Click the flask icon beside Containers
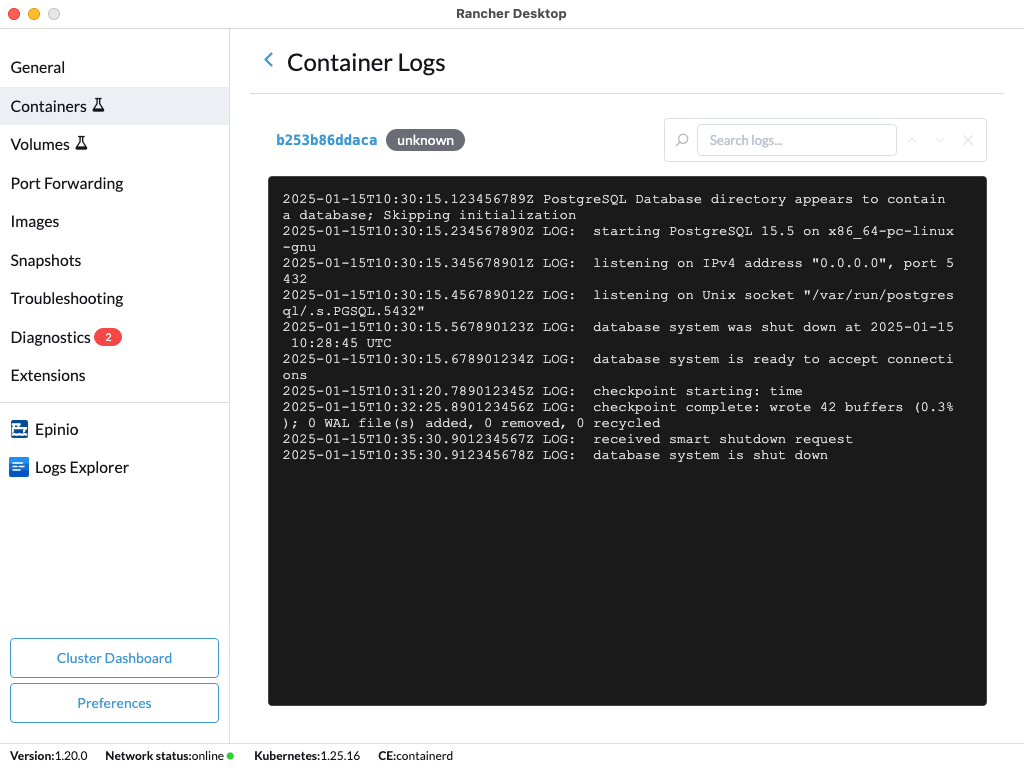 pos(98,105)
